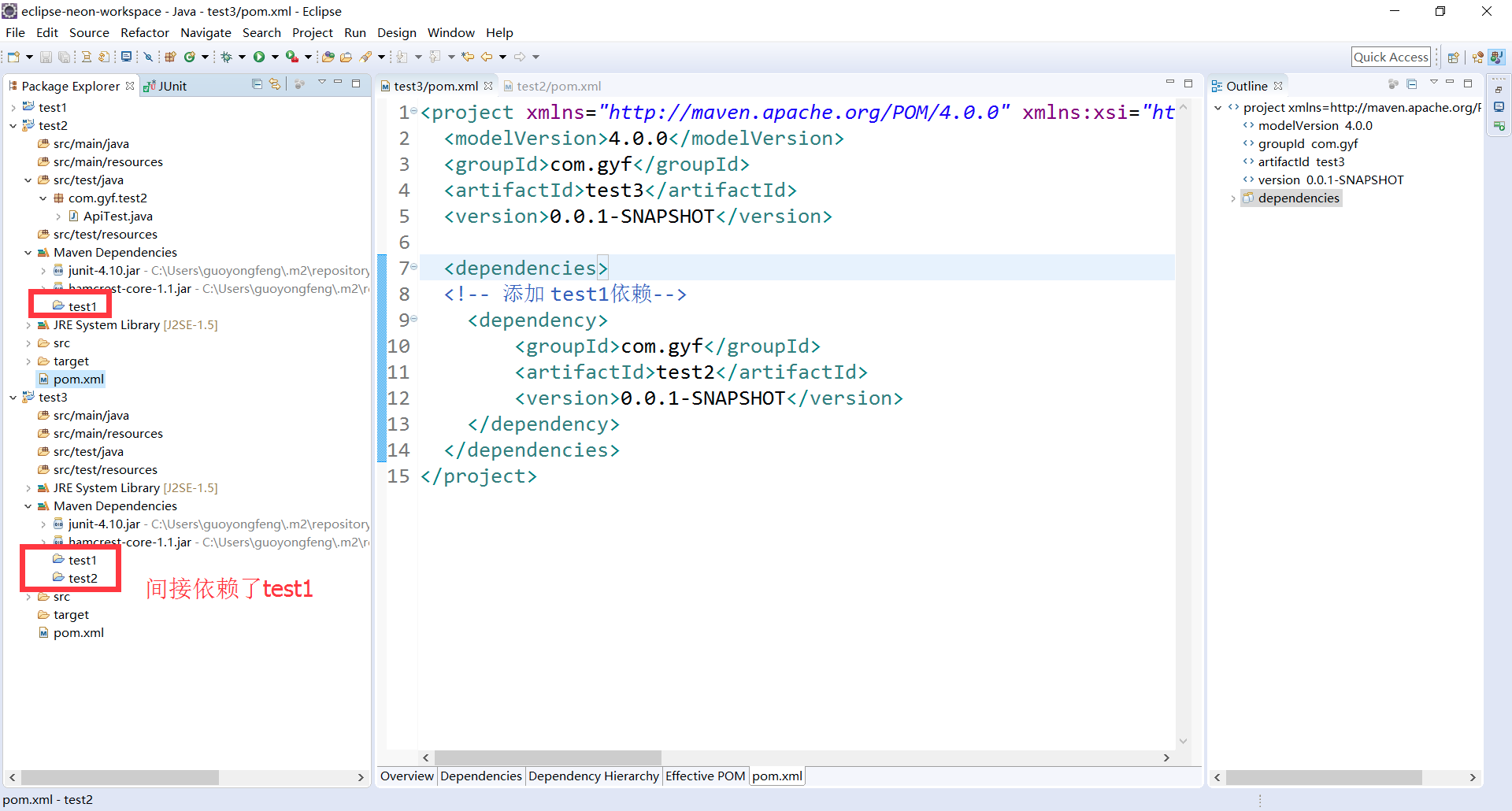Screen dimensions: 1512x811
Task: Toggle the Java perspective button
Action: pyautogui.click(x=1497, y=57)
